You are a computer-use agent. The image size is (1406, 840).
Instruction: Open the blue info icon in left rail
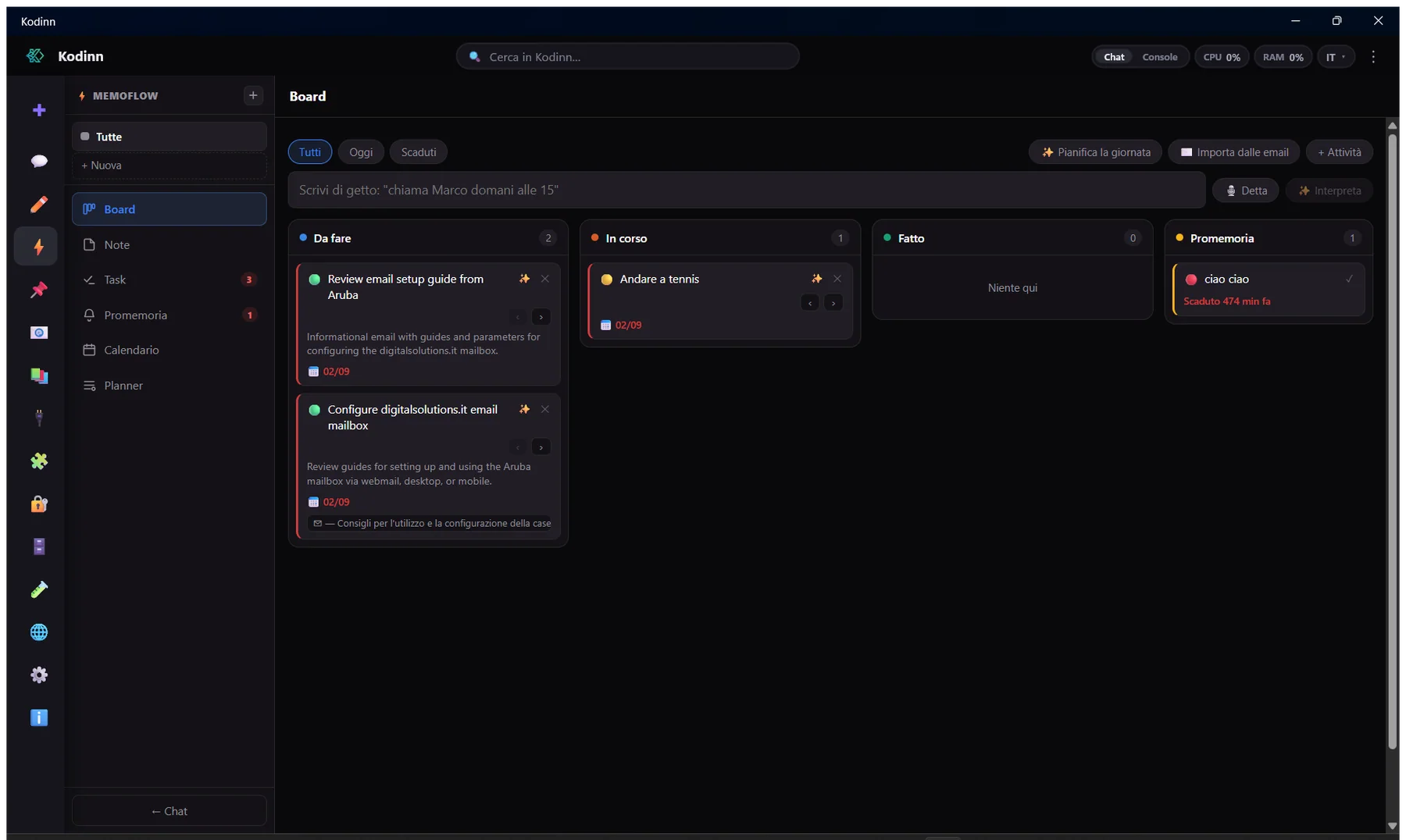click(38, 717)
